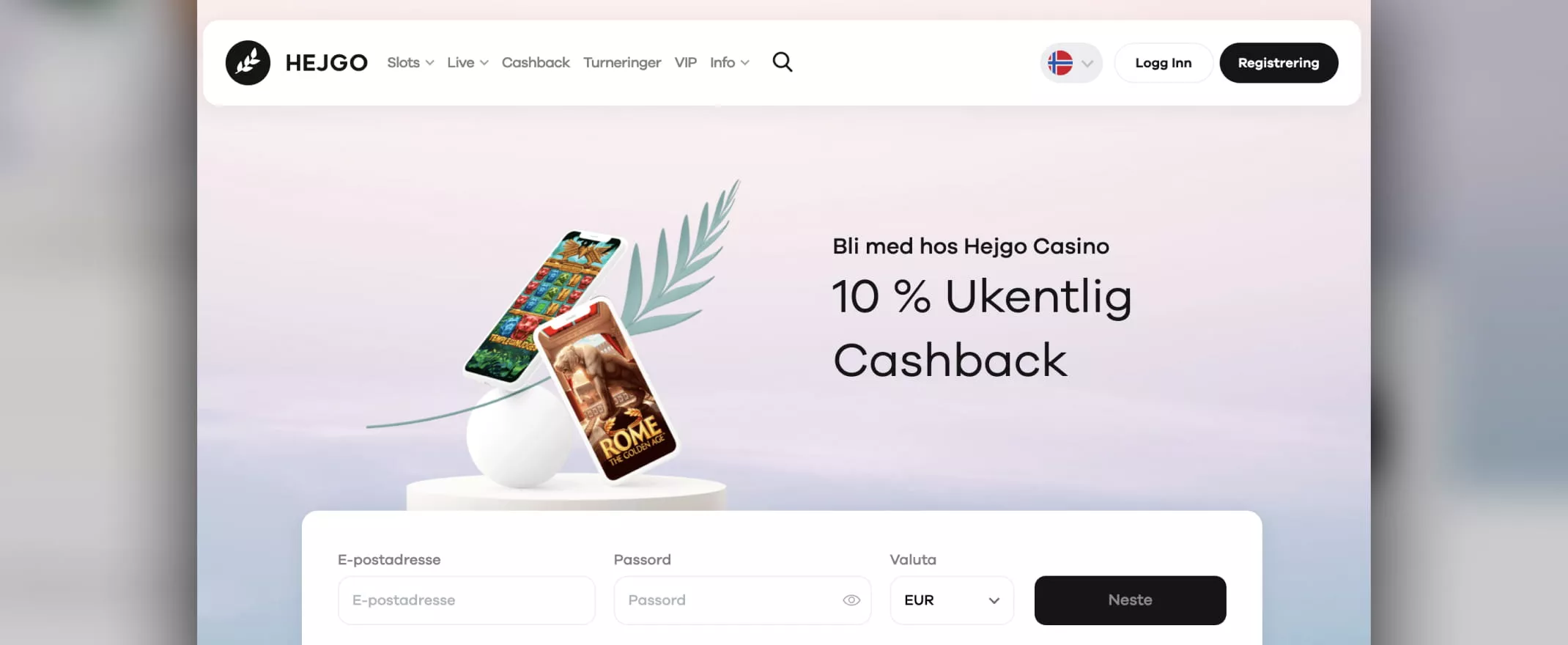This screenshot has height=645, width=1568.
Task: Open the language selector chevron
Action: coord(1087,64)
